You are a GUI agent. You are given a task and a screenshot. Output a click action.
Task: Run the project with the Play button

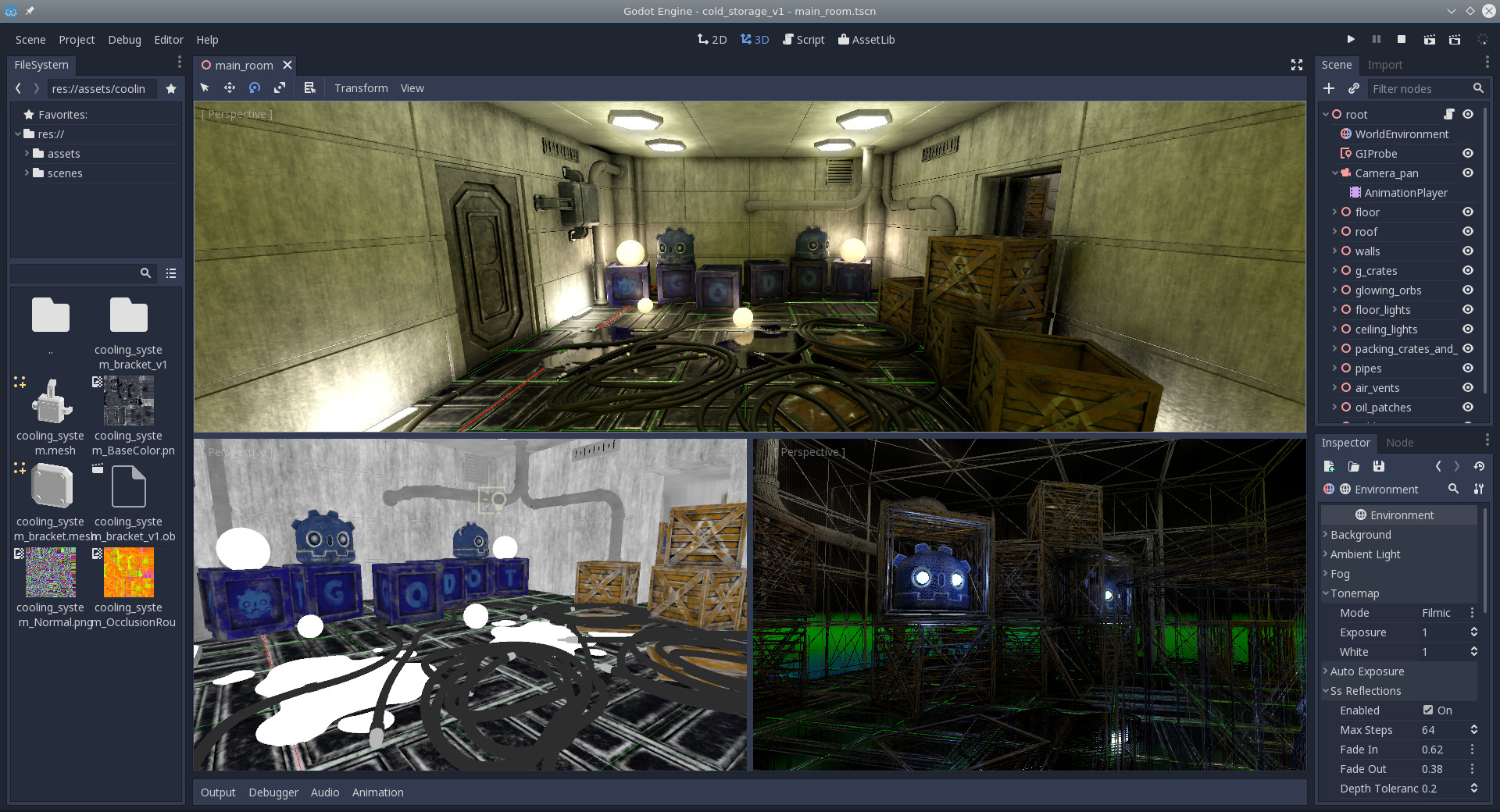coord(1351,39)
